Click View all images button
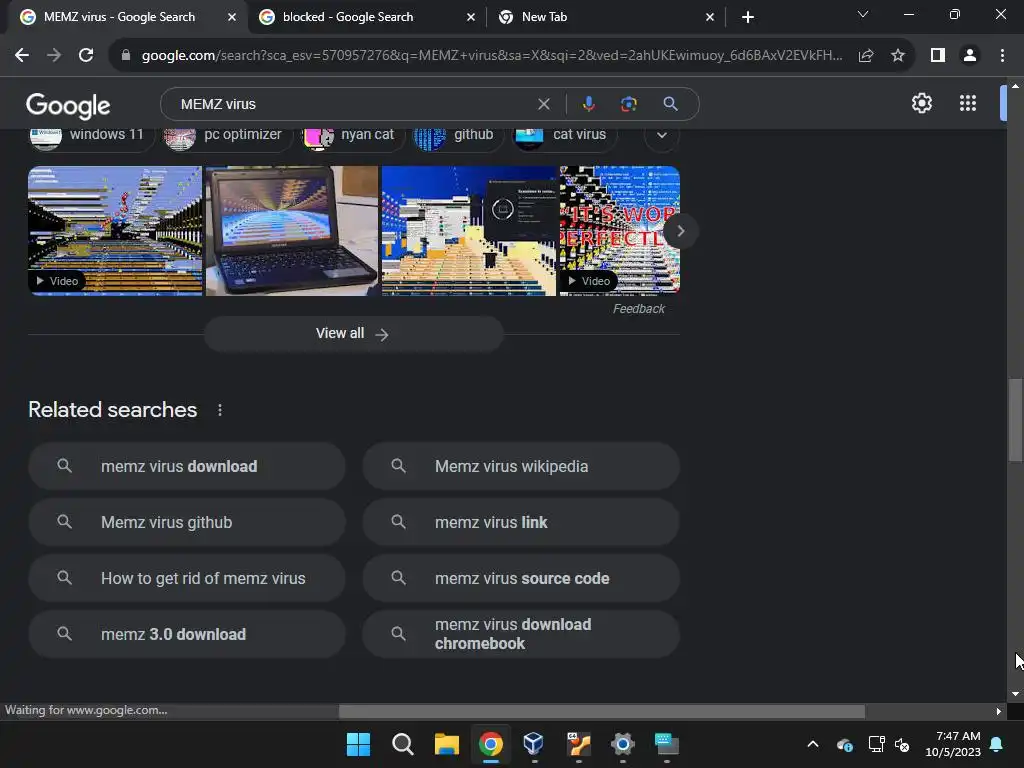The width and height of the screenshot is (1024, 768). 353,334
